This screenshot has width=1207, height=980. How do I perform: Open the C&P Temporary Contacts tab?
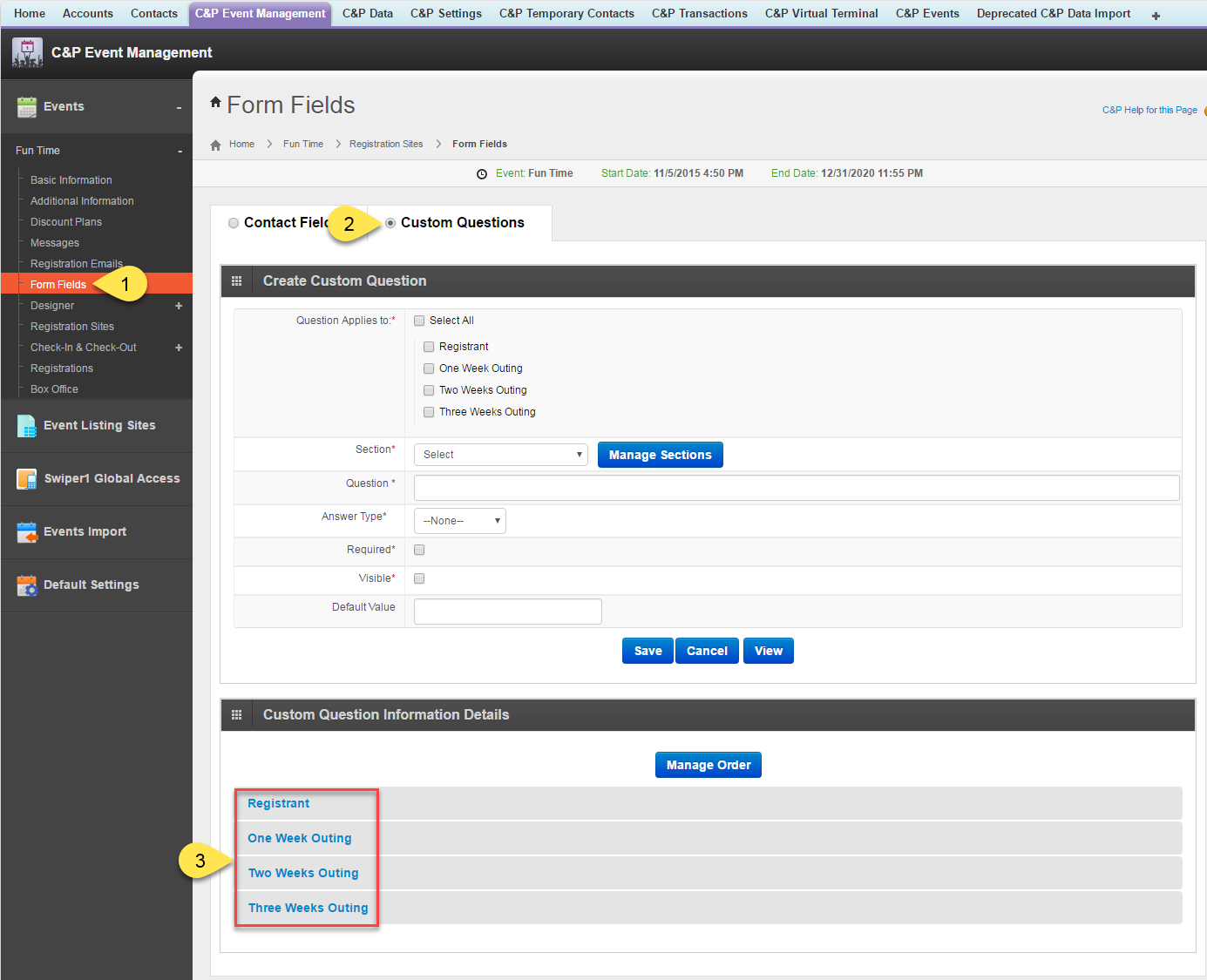coord(566,13)
